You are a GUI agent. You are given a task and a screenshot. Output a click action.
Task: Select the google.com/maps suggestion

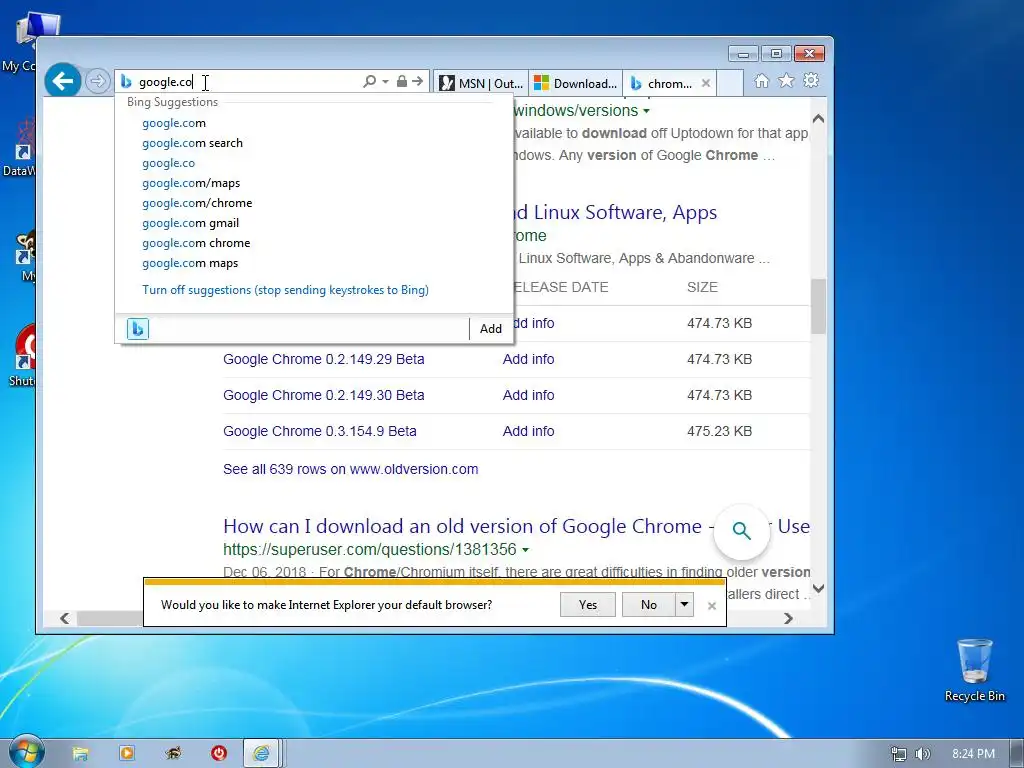coord(191,183)
